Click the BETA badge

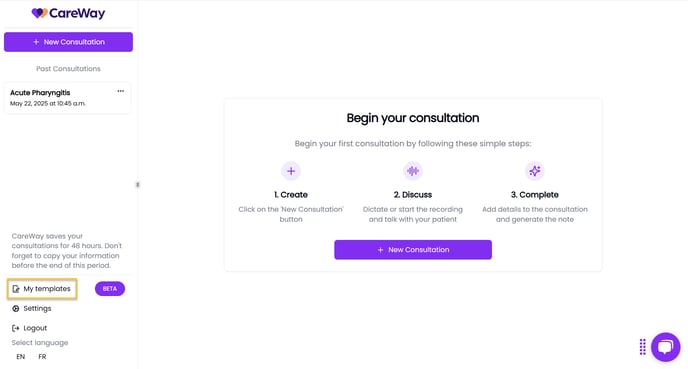[x=110, y=289]
